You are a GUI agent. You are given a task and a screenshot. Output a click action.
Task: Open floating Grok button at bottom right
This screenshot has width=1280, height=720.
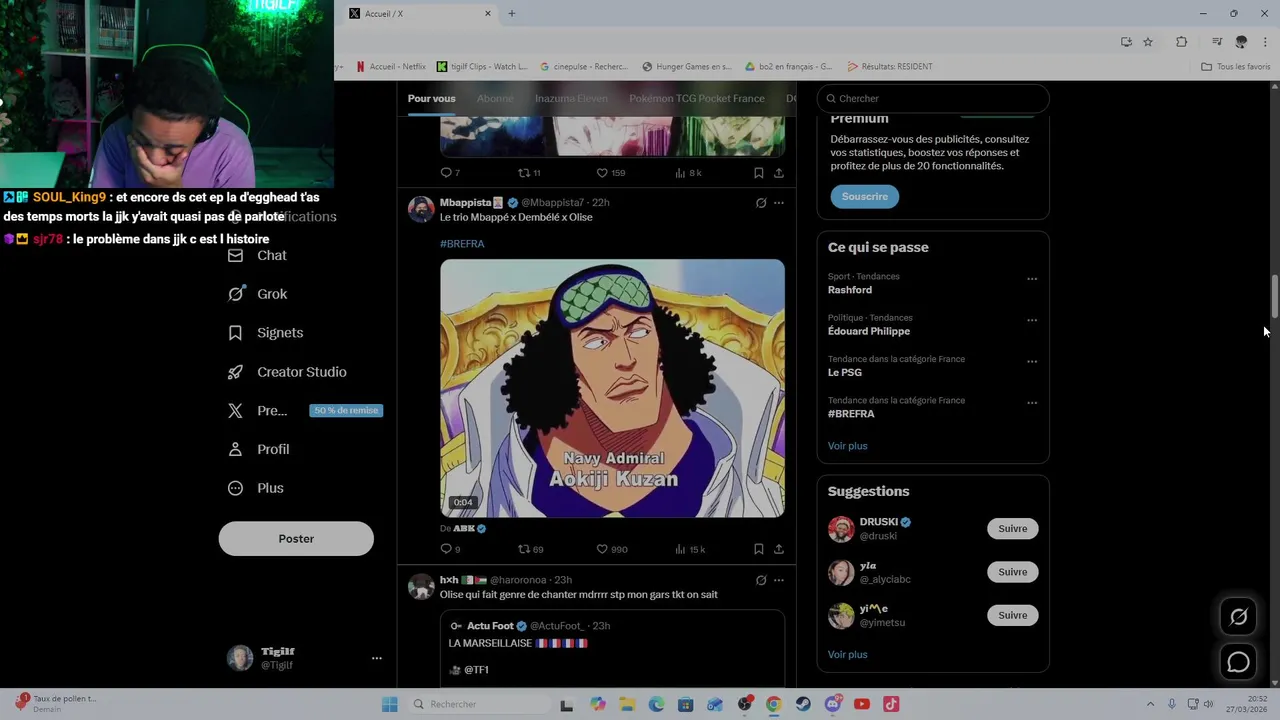(x=1238, y=617)
